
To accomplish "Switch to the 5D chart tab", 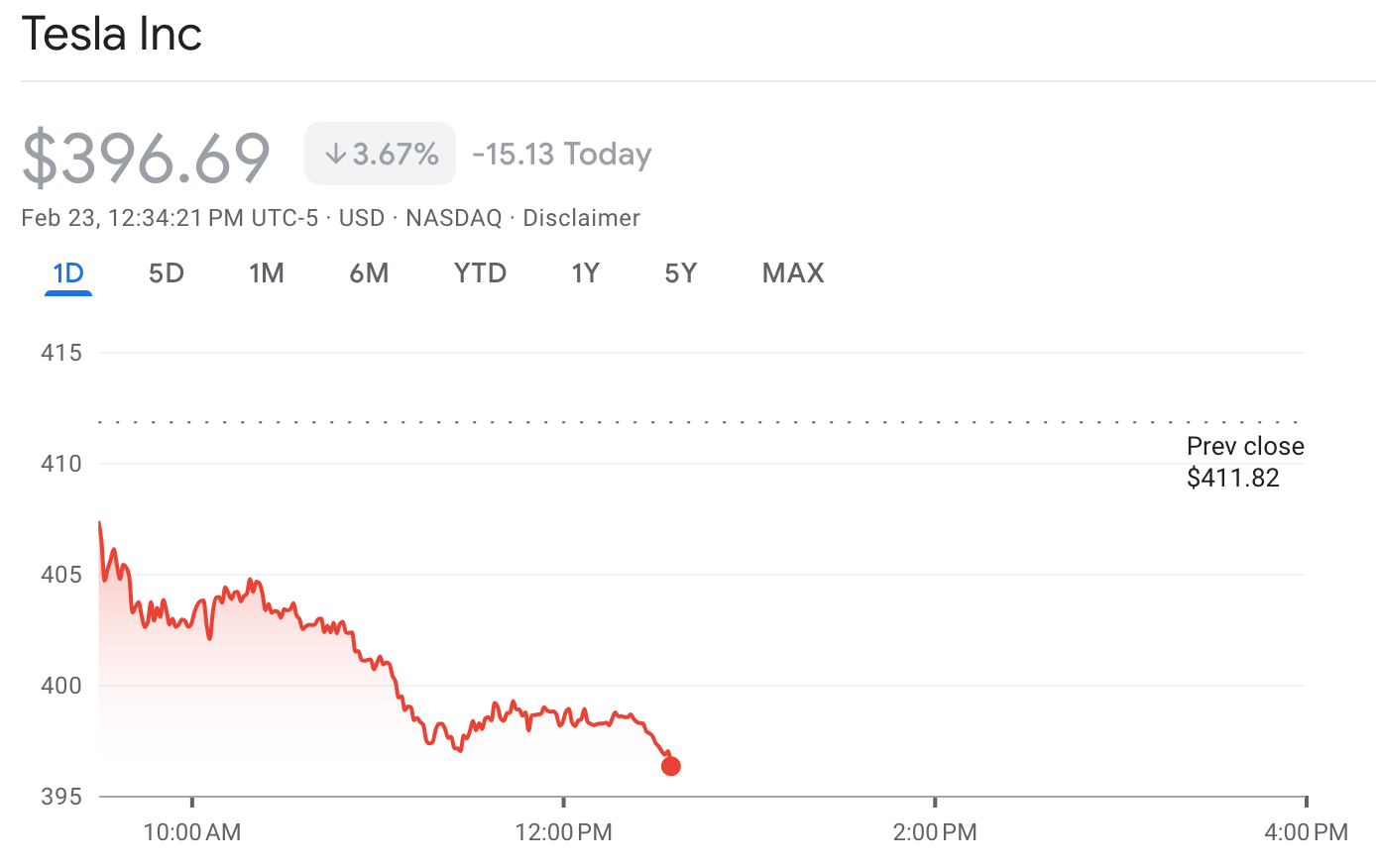I will point(167,273).
